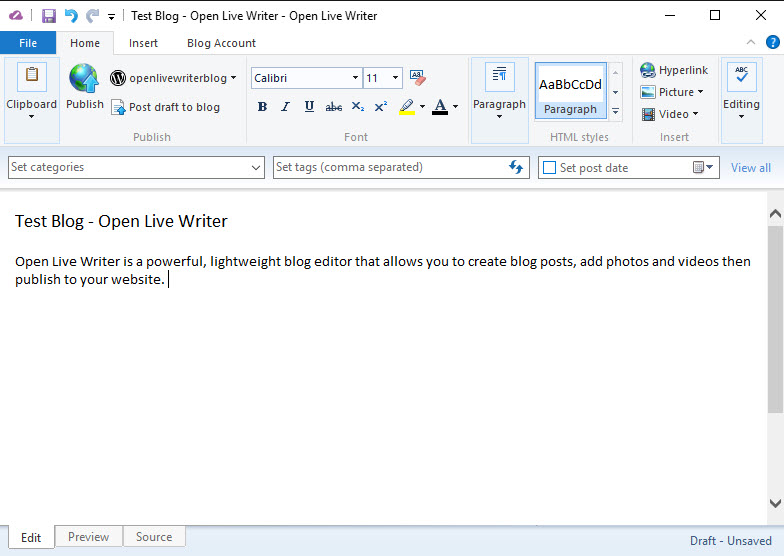784x556 pixels.
Task: Click the refresh tags arrows icon
Action: point(516,166)
